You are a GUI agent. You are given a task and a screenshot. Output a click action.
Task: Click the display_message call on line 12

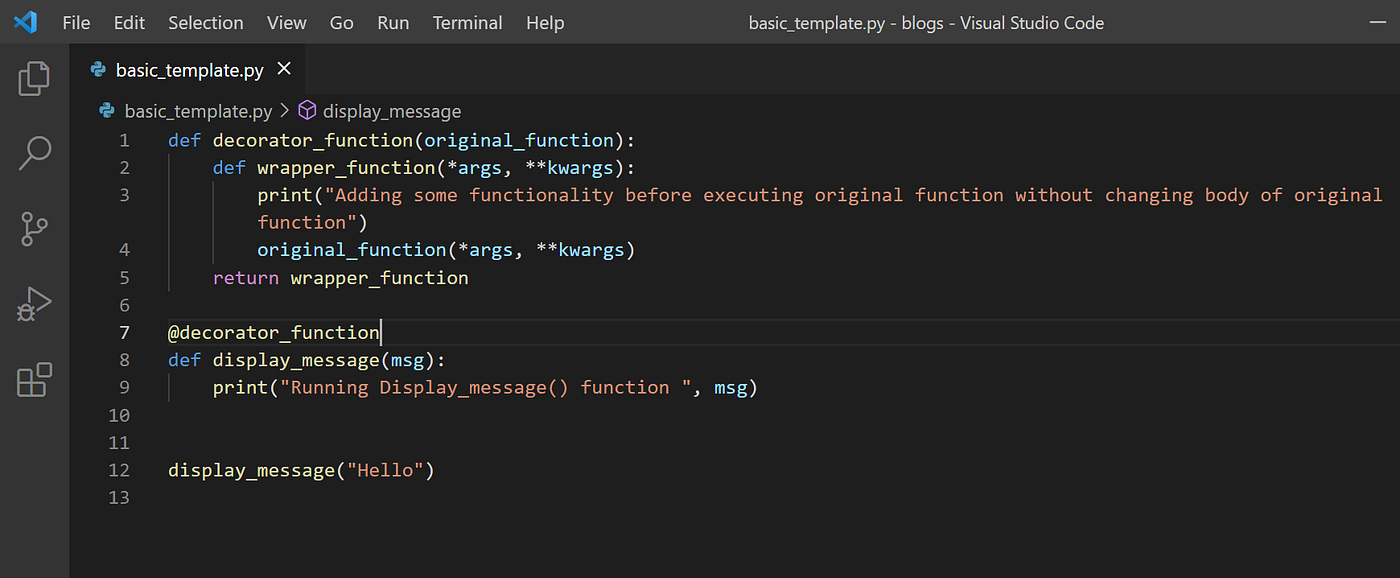(252, 470)
